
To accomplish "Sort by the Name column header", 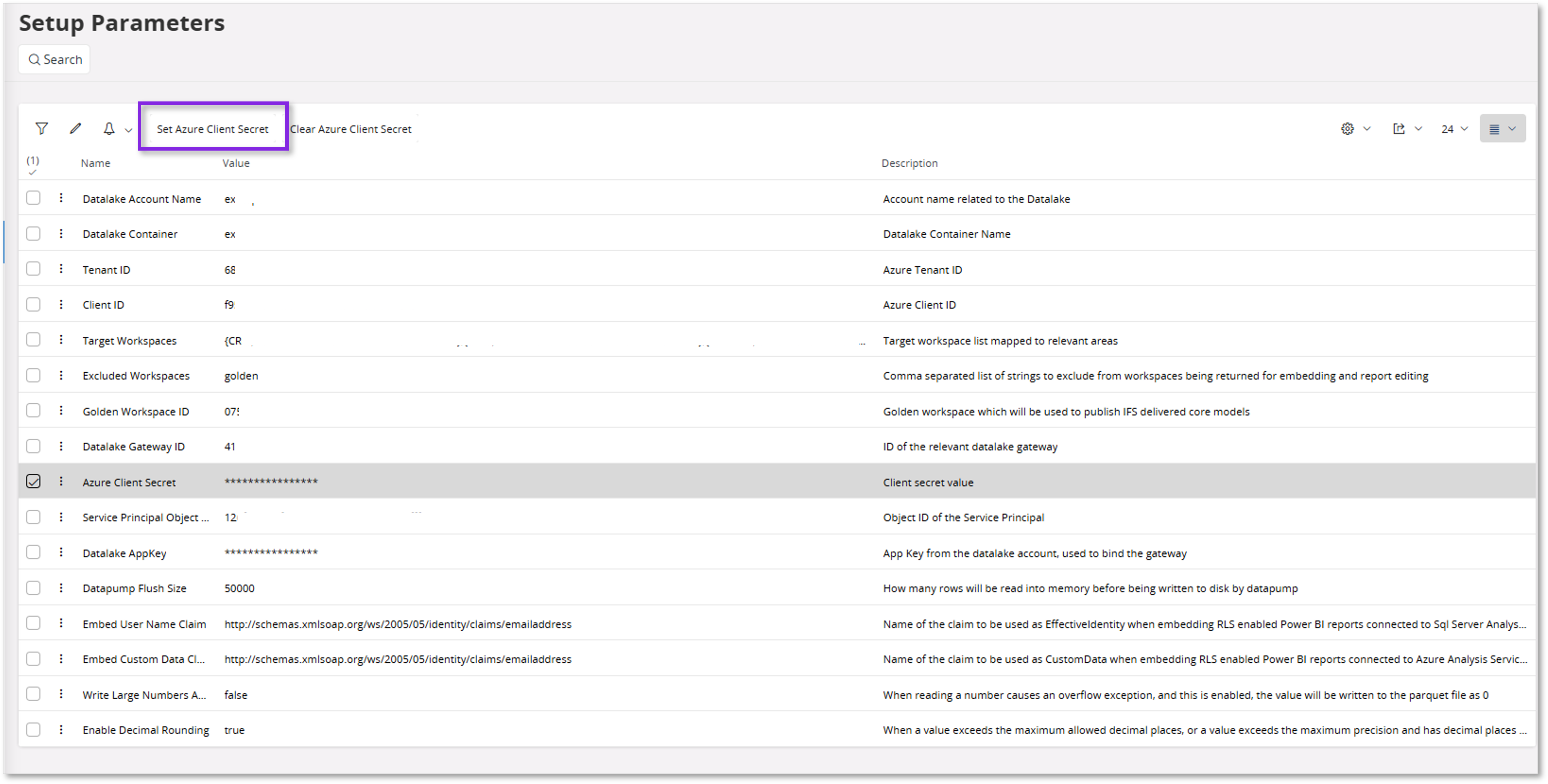I will click(x=96, y=163).
